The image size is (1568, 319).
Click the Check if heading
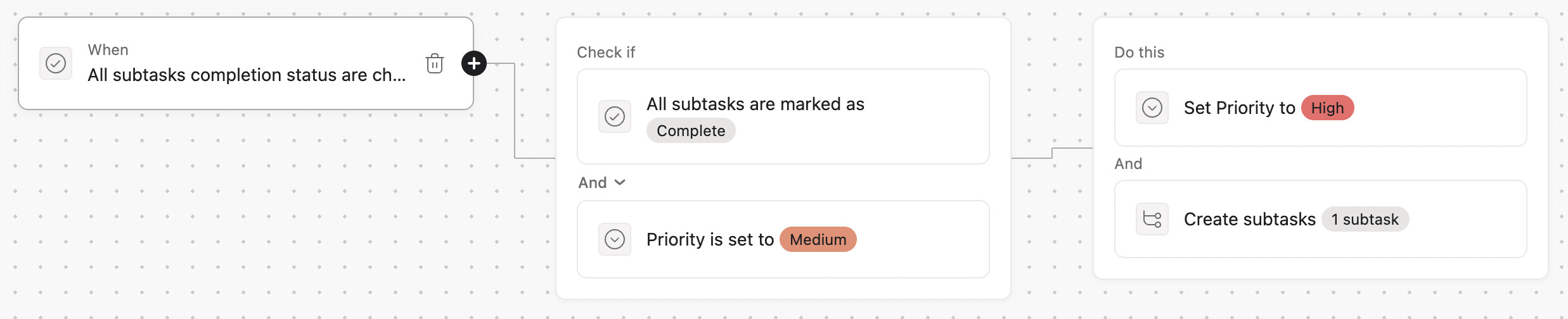click(x=606, y=53)
